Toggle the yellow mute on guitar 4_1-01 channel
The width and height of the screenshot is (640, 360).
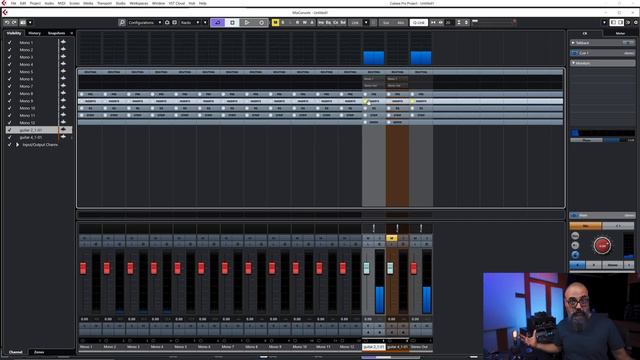pyautogui.click(x=391, y=238)
